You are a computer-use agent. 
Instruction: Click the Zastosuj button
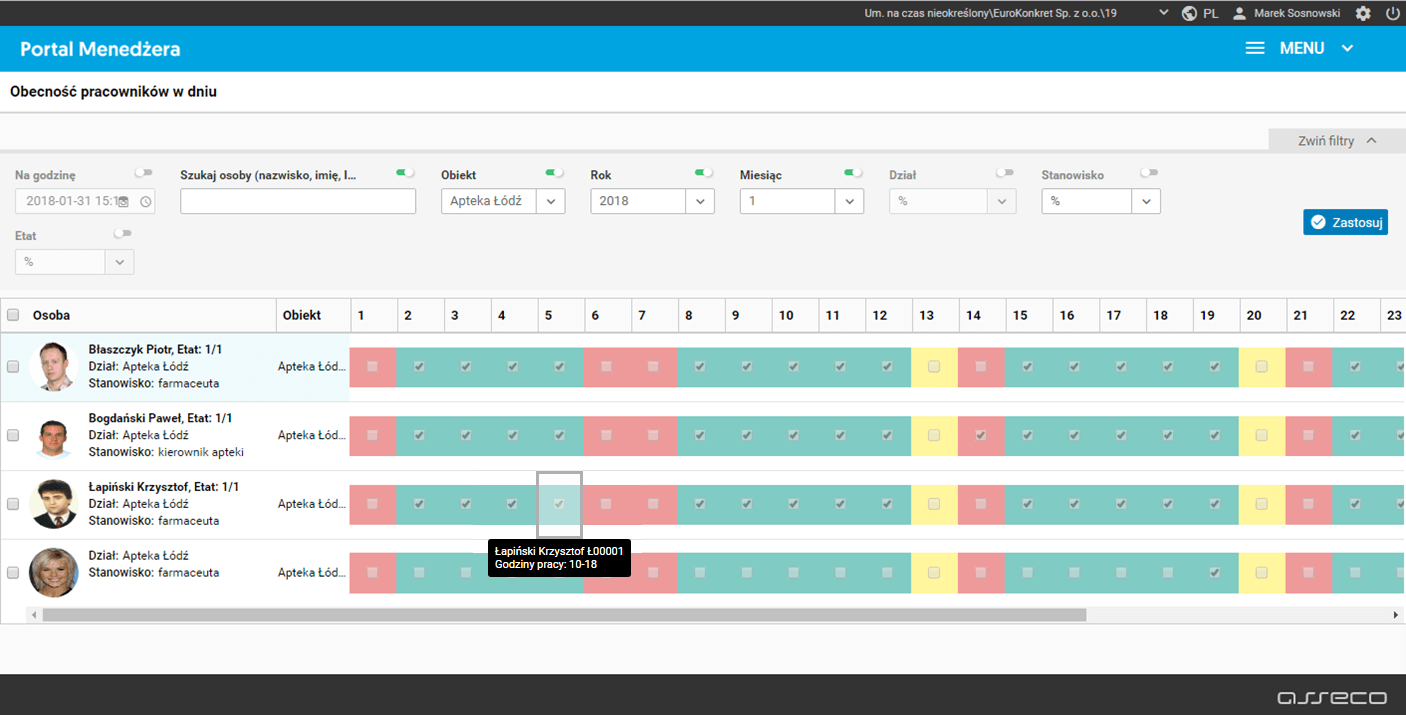tap(1346, 222)
